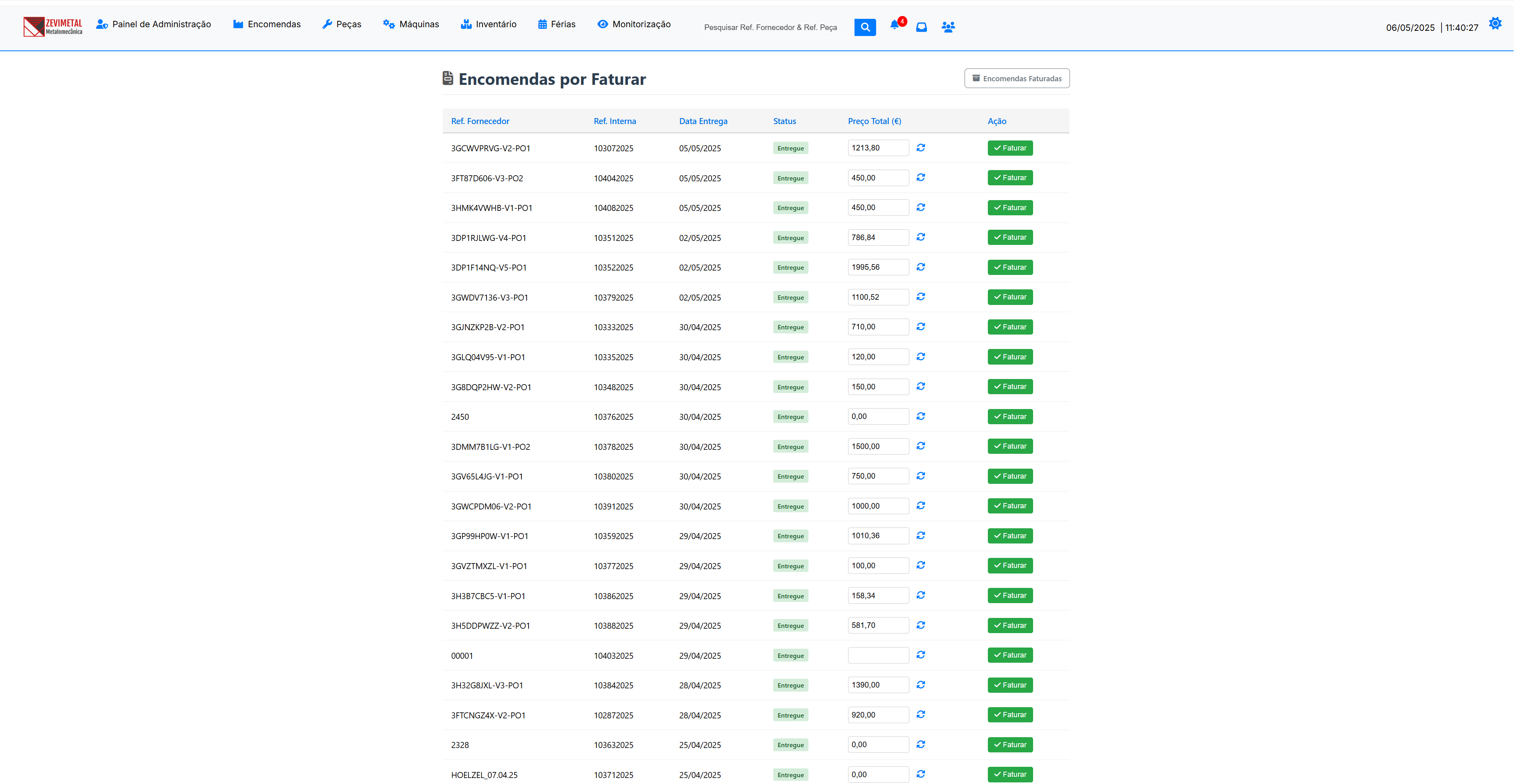
Task: Refresh price for order 3DP1RJLWG-V4-PO1
Action: [921, 237]
